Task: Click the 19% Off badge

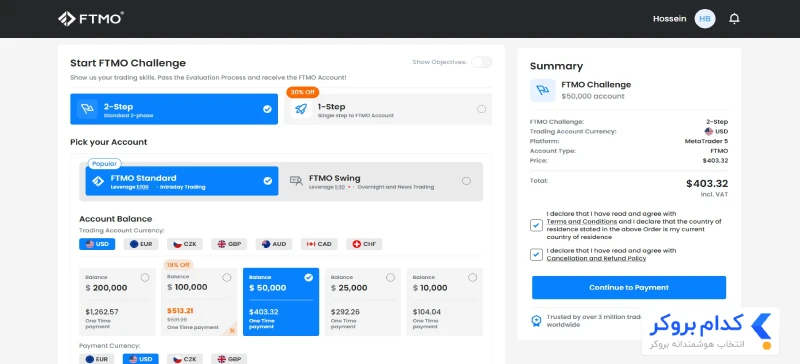Action: click(x=178, y=264)
